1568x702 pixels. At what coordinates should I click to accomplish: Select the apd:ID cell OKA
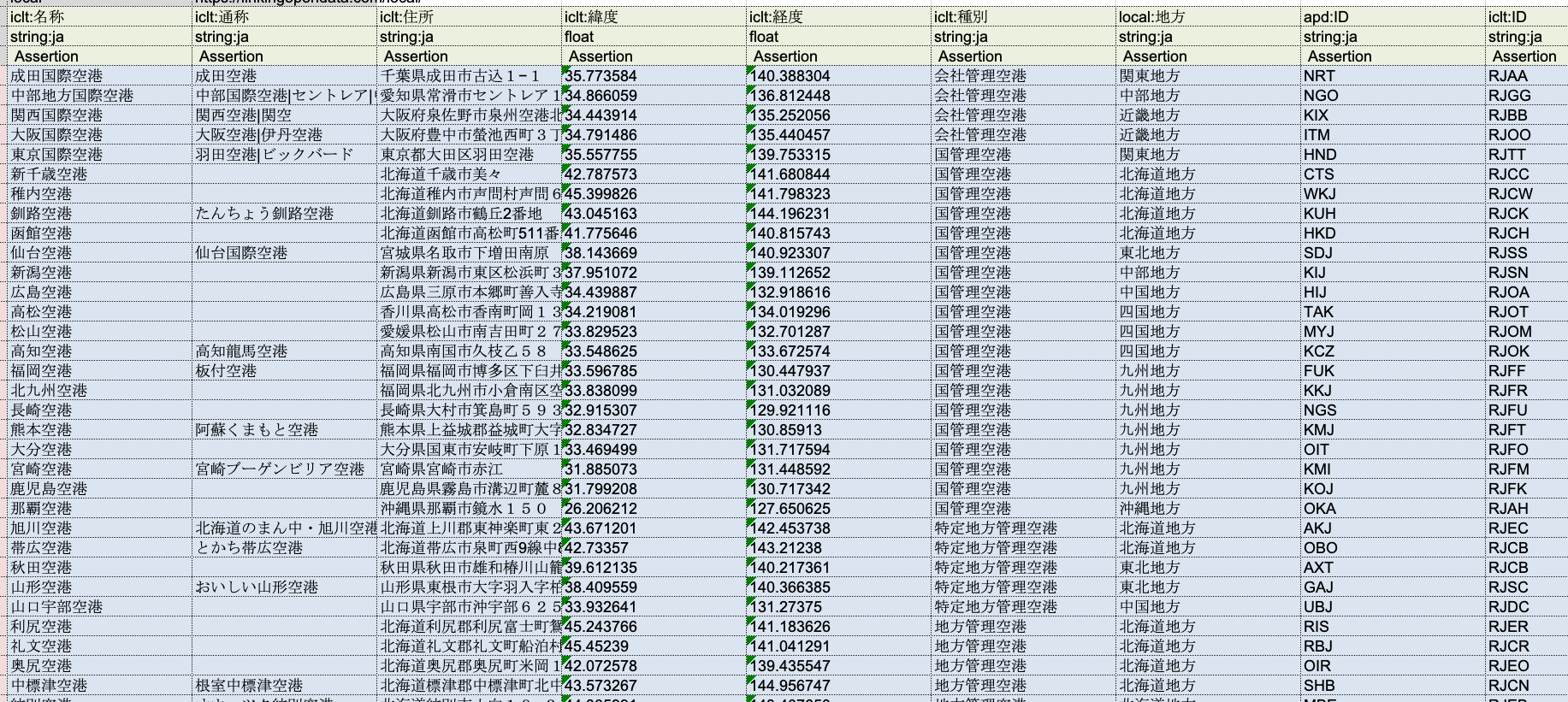[1393, 509]
